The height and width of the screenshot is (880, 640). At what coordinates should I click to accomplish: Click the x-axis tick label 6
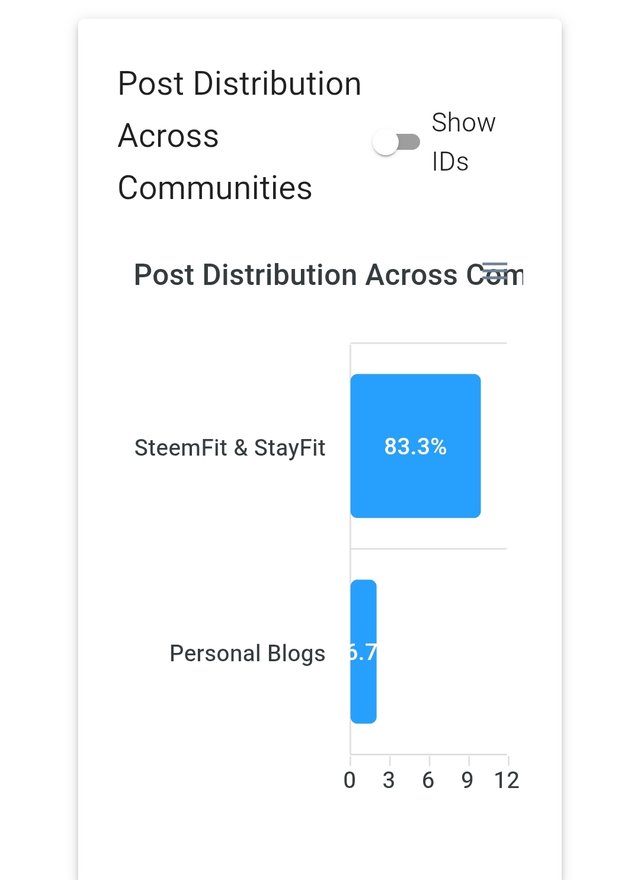coord(428,780)
